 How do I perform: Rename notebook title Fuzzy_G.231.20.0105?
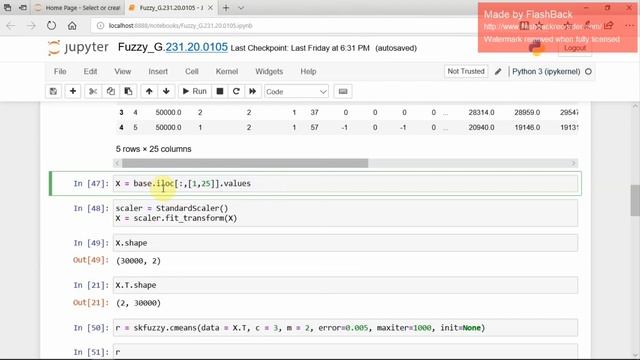[x=173, y=47]
